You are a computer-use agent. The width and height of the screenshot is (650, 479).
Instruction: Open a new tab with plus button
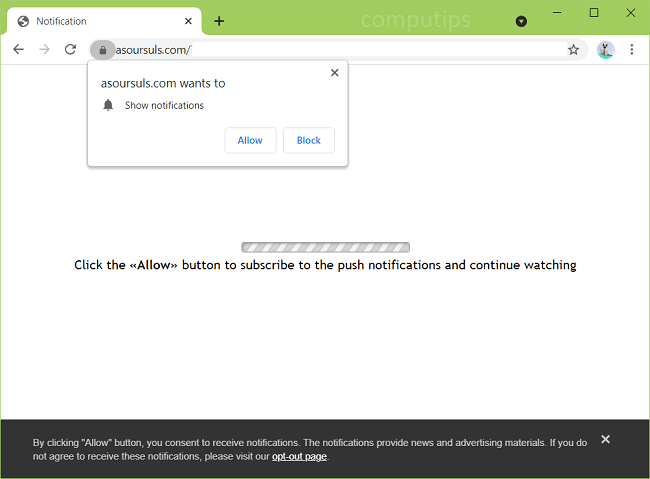(x=219, y=21)
